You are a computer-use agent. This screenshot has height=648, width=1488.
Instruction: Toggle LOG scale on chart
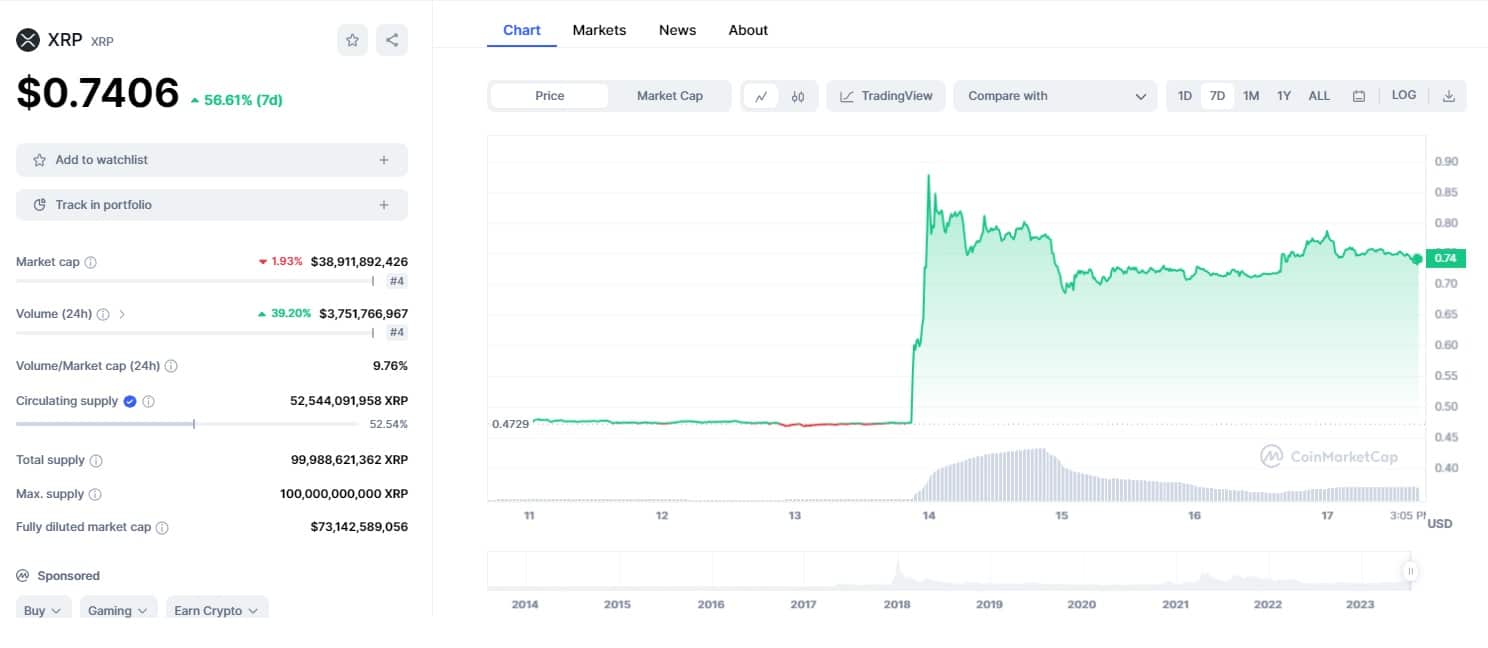(x=1404, y=95)
